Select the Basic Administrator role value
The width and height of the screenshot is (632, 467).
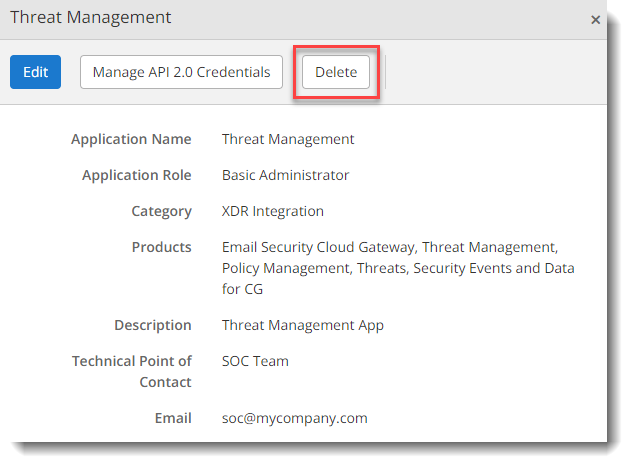click(x=285, y=175)
